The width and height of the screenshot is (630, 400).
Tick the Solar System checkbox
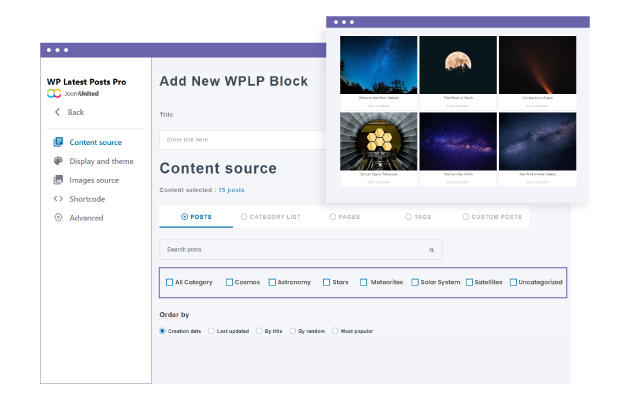pos(415,282)
